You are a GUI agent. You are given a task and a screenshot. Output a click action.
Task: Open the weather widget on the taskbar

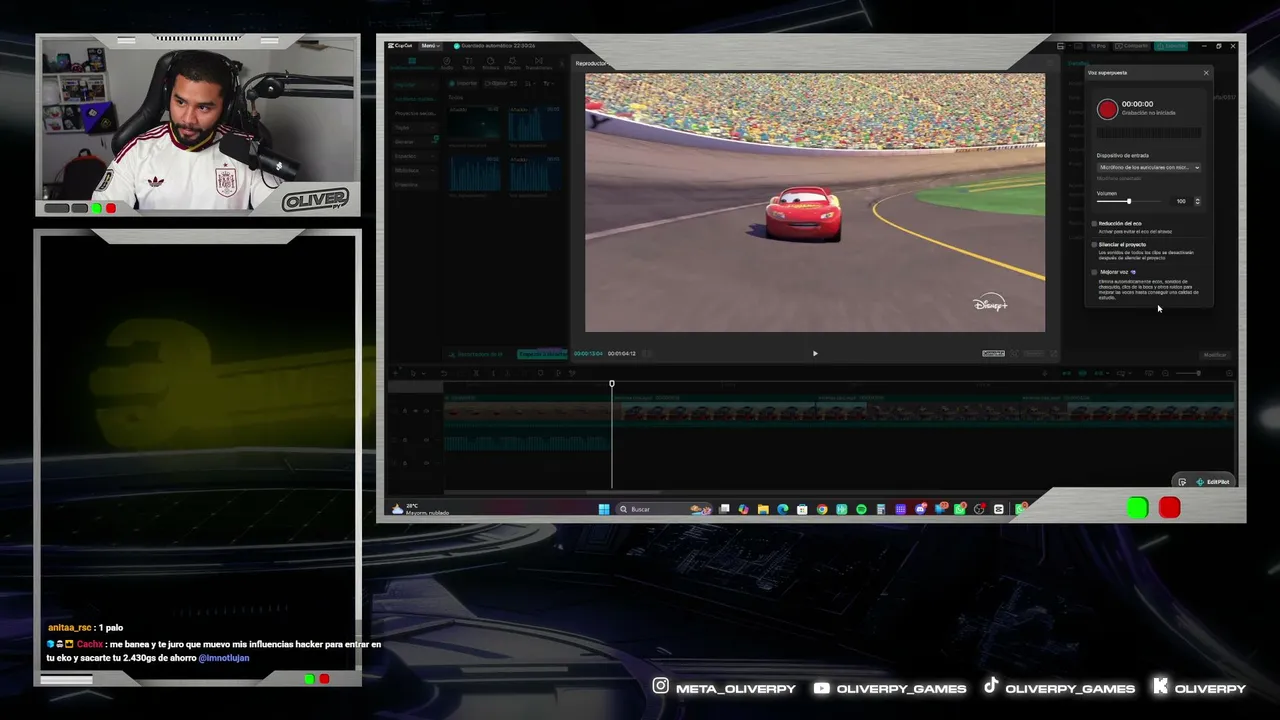pos(420,509)
